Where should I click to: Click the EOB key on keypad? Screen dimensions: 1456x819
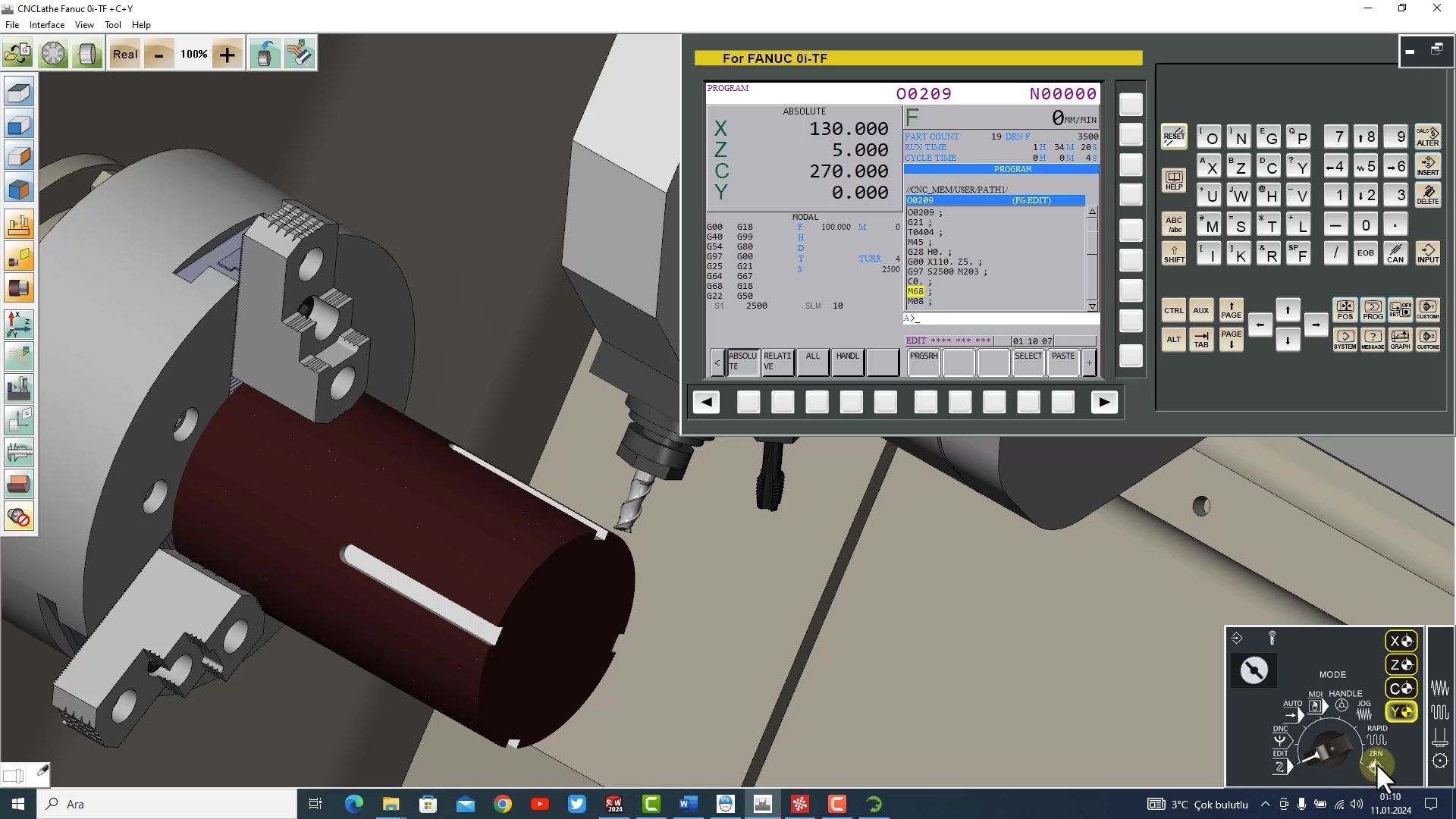coord(1366,253)
